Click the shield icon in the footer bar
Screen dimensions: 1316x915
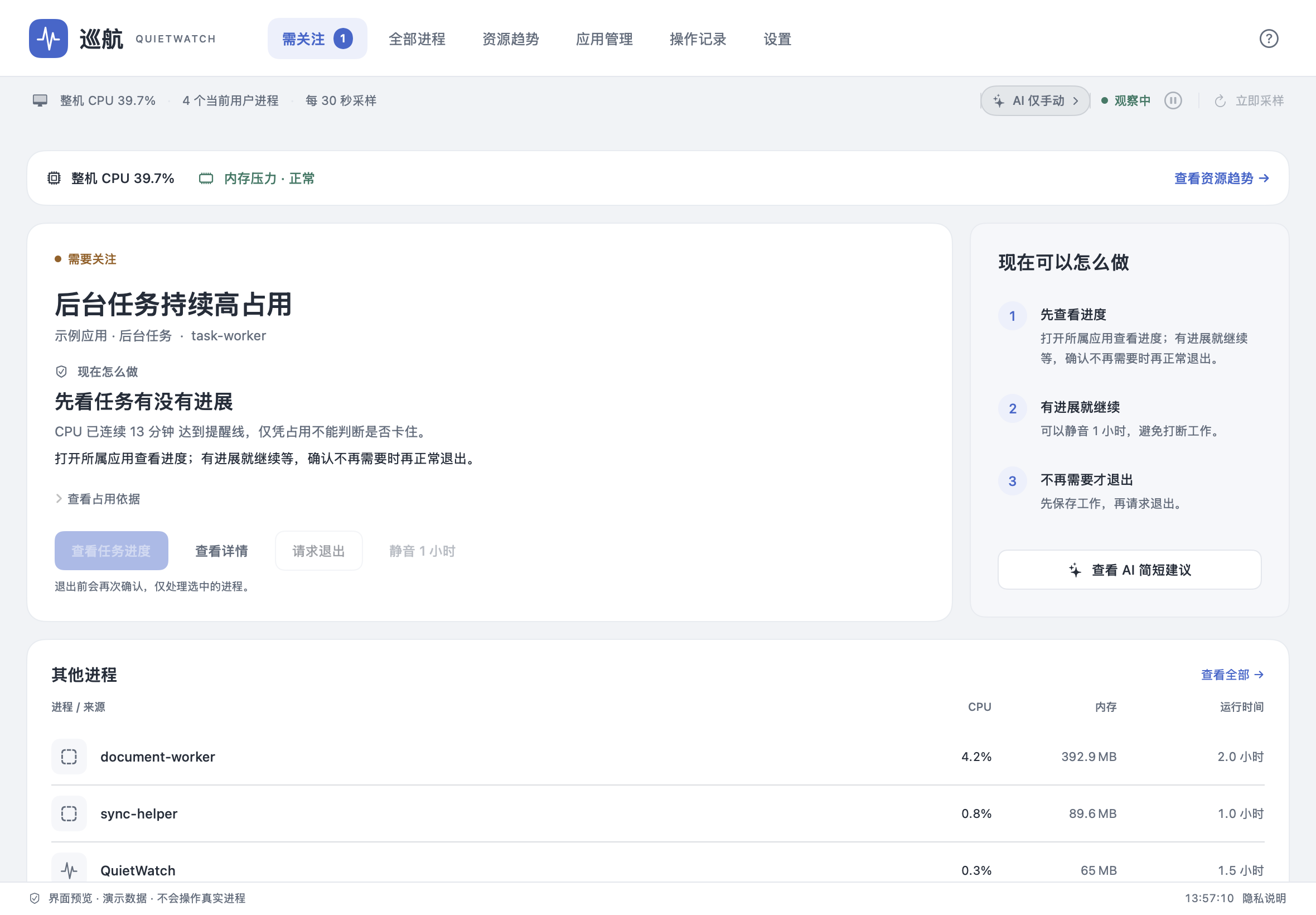point(35,898)
